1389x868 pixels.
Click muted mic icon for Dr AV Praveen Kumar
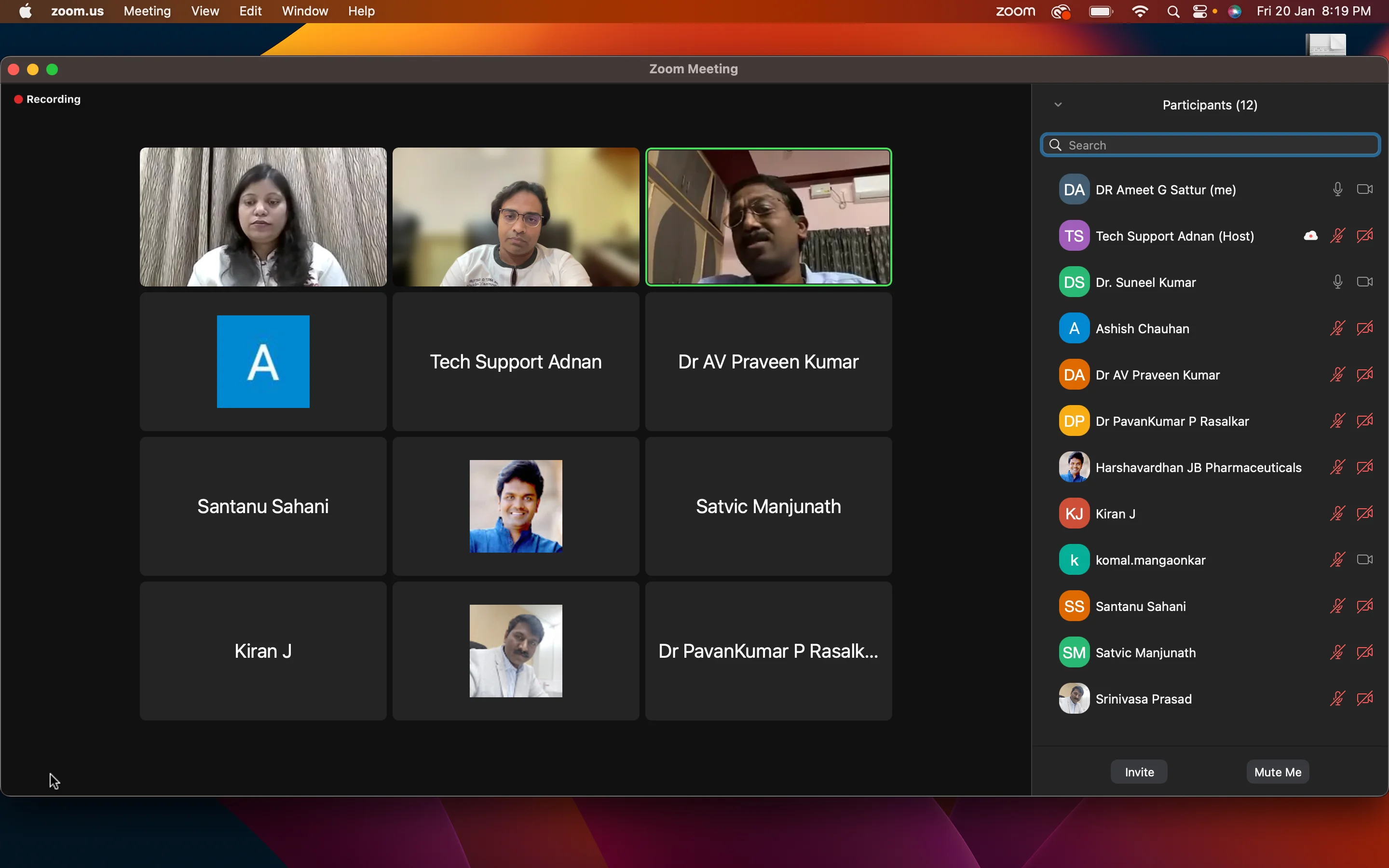click(1337, 375)
